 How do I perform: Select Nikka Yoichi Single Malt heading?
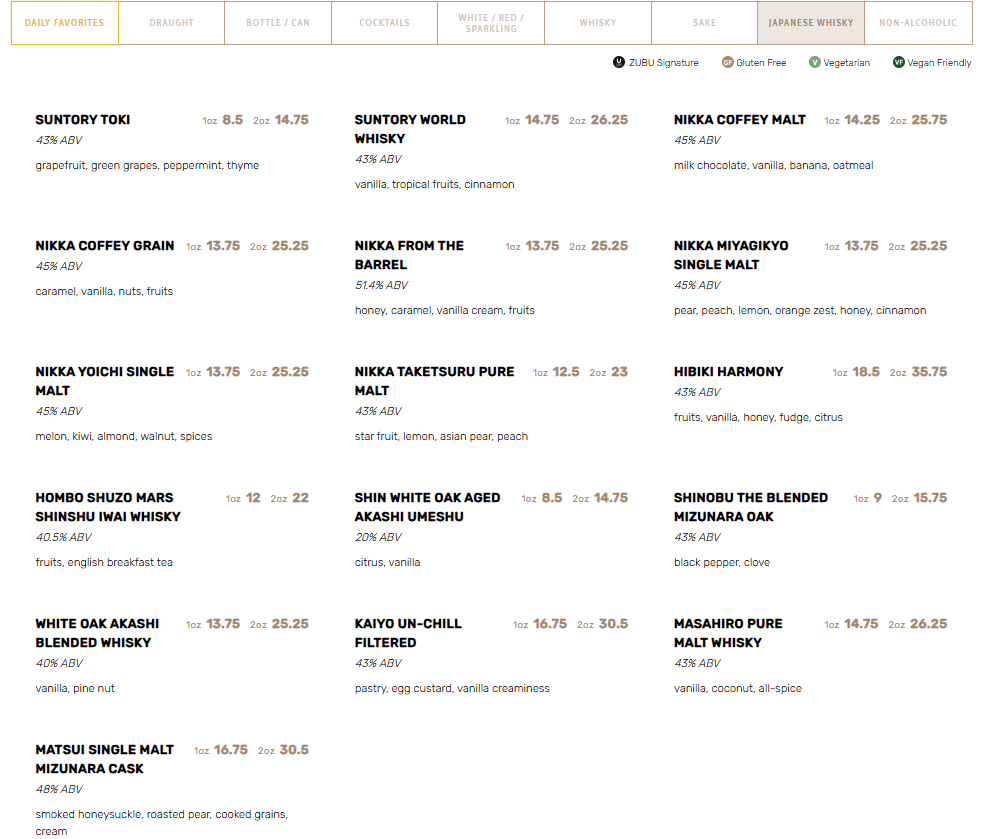pos(105,381)
